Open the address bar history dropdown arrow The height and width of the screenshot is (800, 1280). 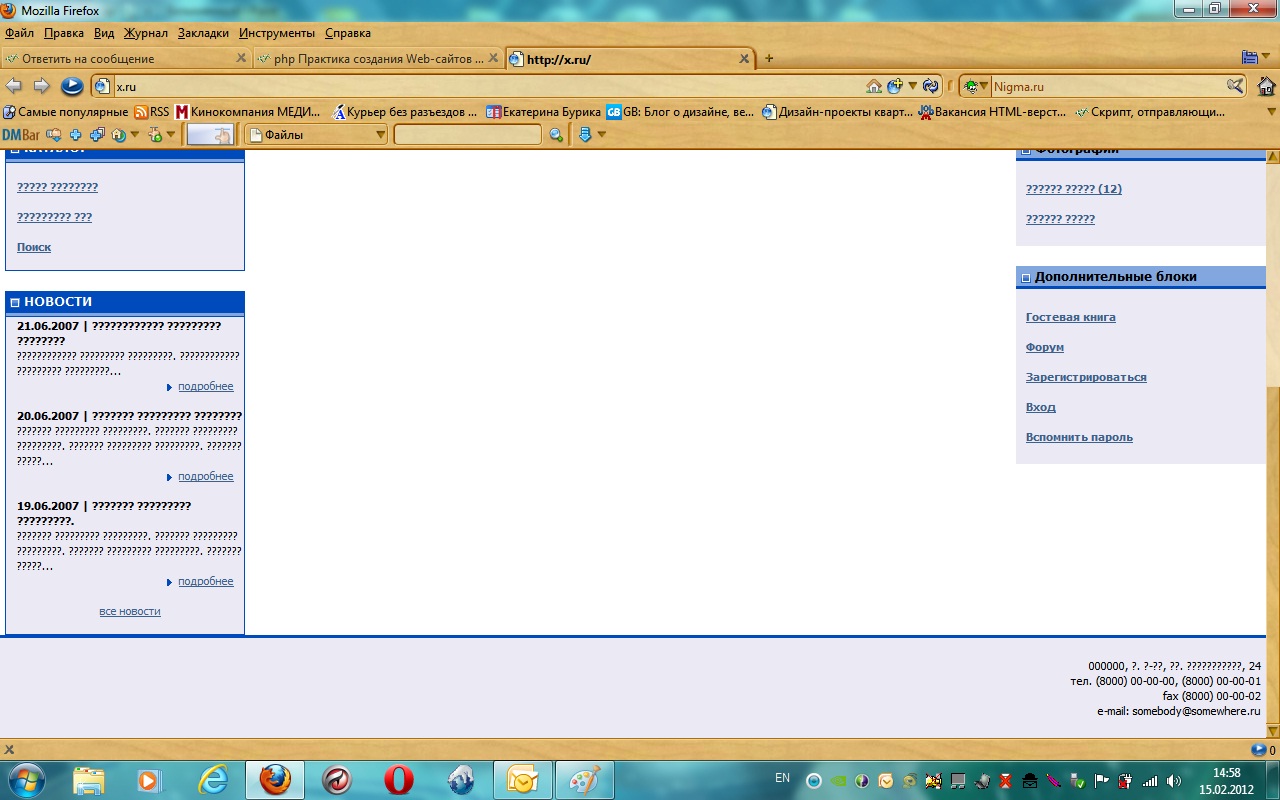(912, 86)
